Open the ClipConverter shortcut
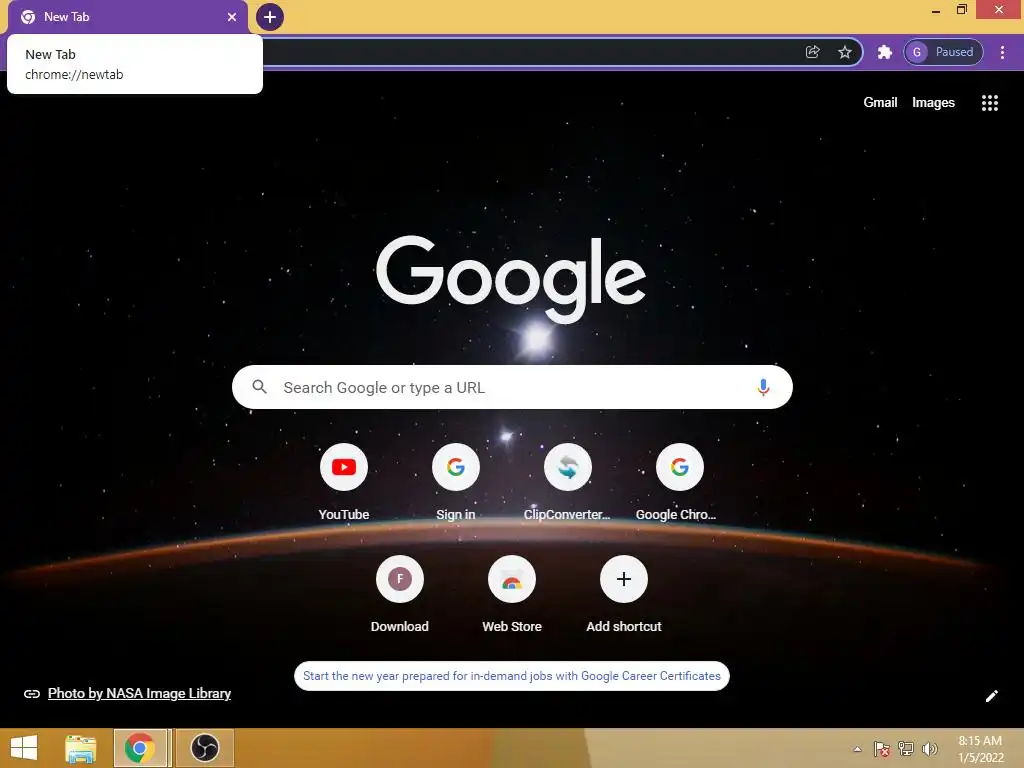This screenshot has height=768, width=1024. click(x=568, y=483)
